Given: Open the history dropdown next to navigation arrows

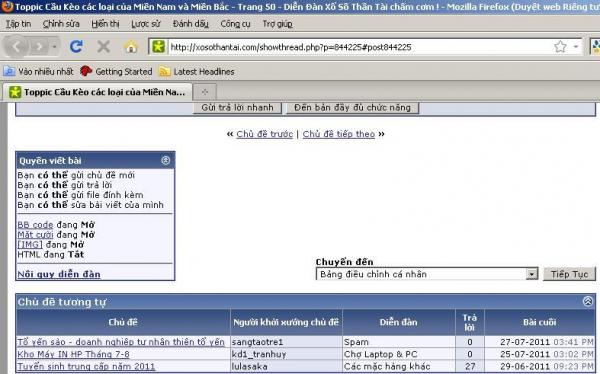Looking at the screenshot, I should click(54, 47).
